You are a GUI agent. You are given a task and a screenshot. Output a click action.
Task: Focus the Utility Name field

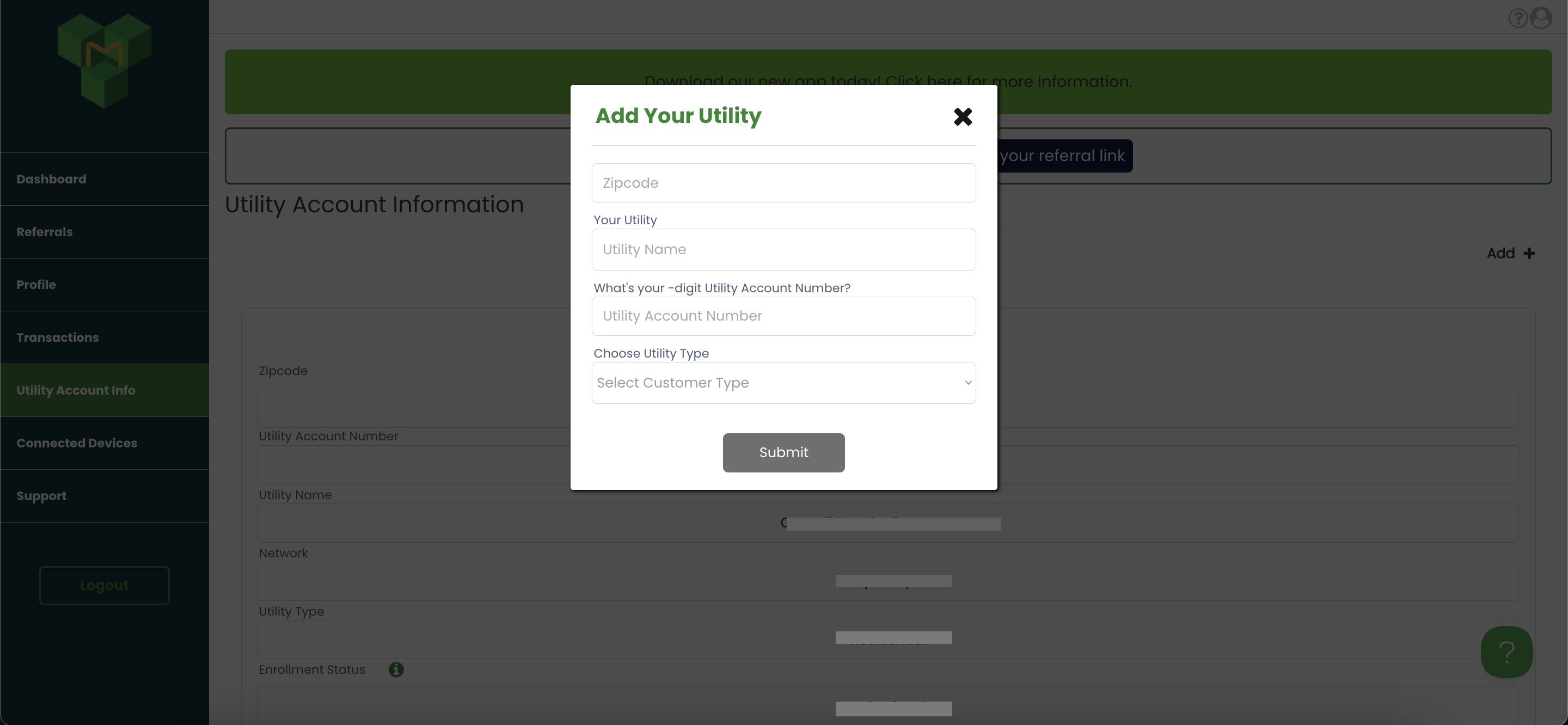point(783,249)
